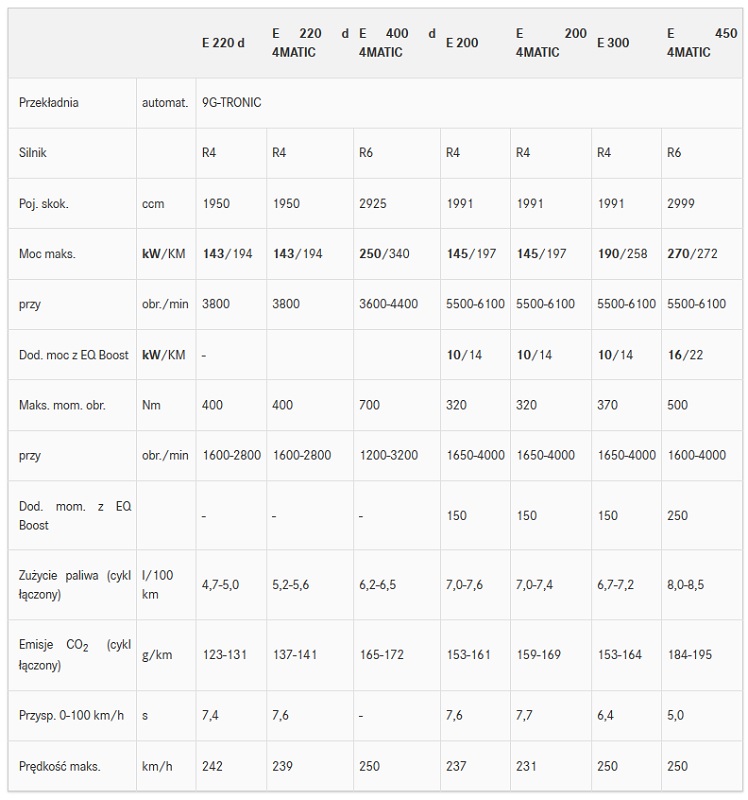The width and height of the screenshot is (748, 800).
Task: Click the Silnik row label
Action: coord(33,153)
